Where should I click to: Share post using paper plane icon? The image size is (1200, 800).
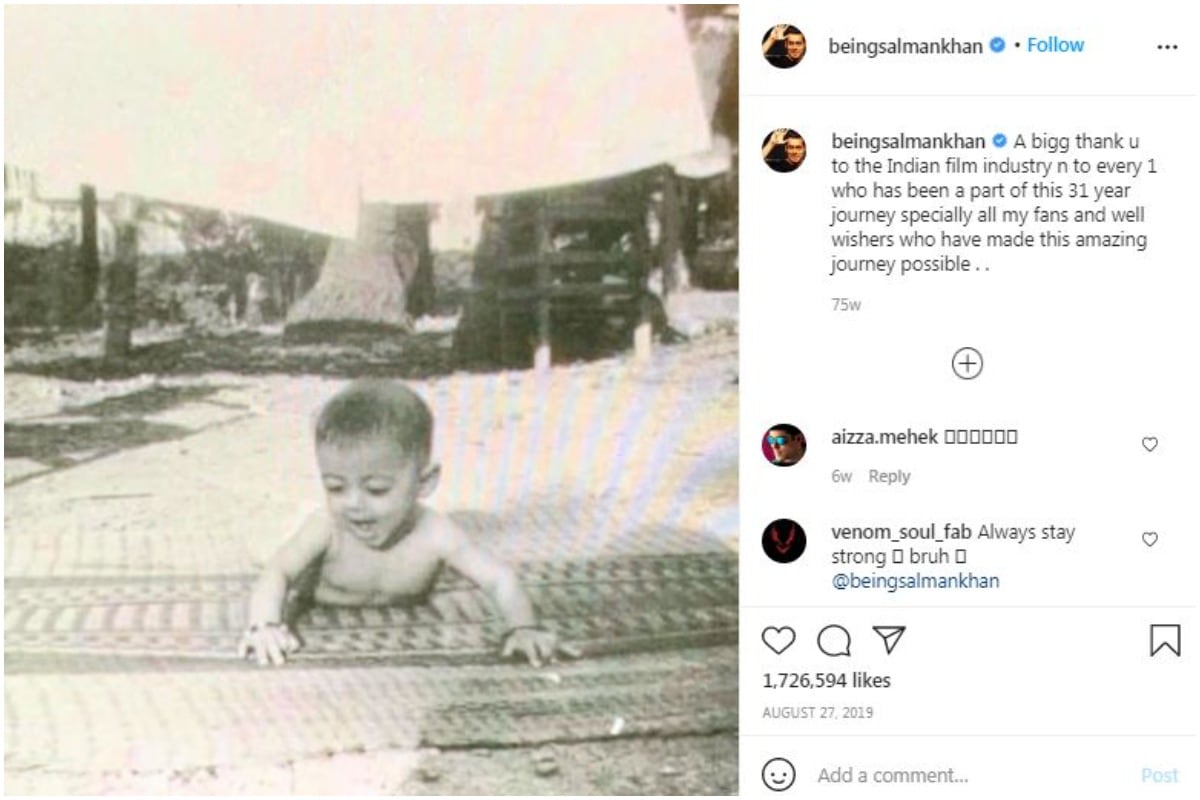[888, 640]
